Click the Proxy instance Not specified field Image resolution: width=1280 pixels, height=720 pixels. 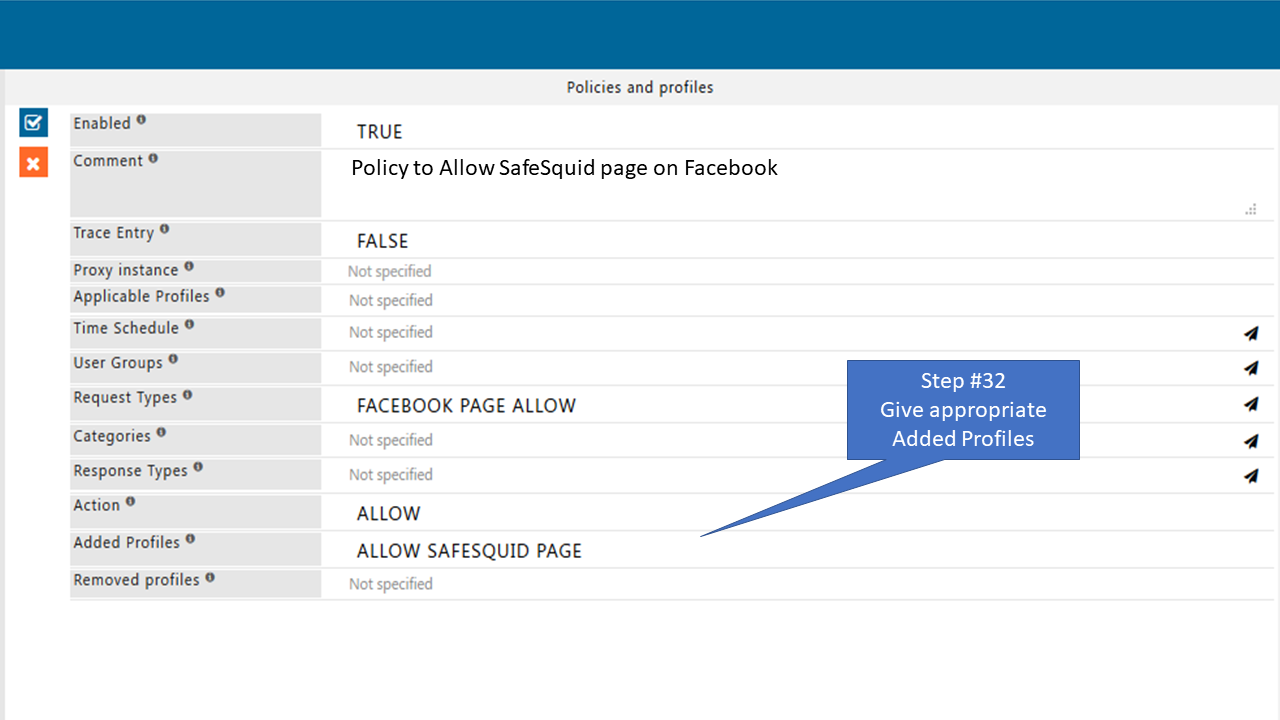[x=390, y=272]
